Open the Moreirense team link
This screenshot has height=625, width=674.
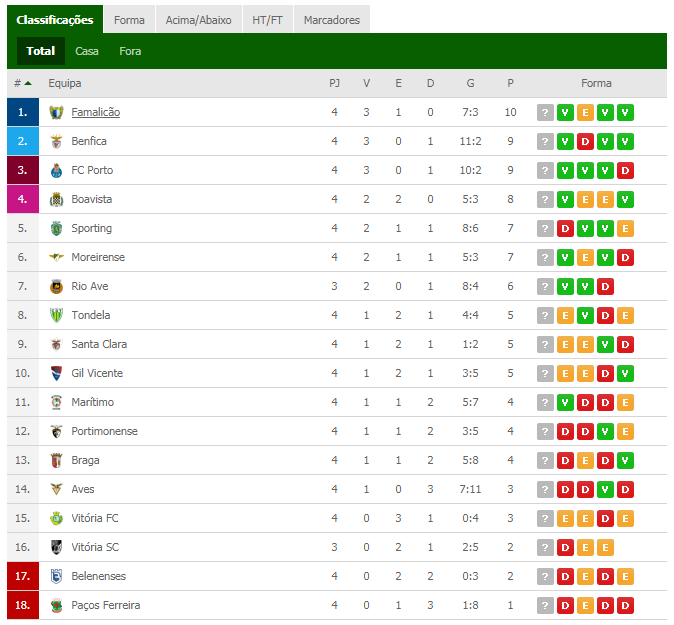[98, 257]
